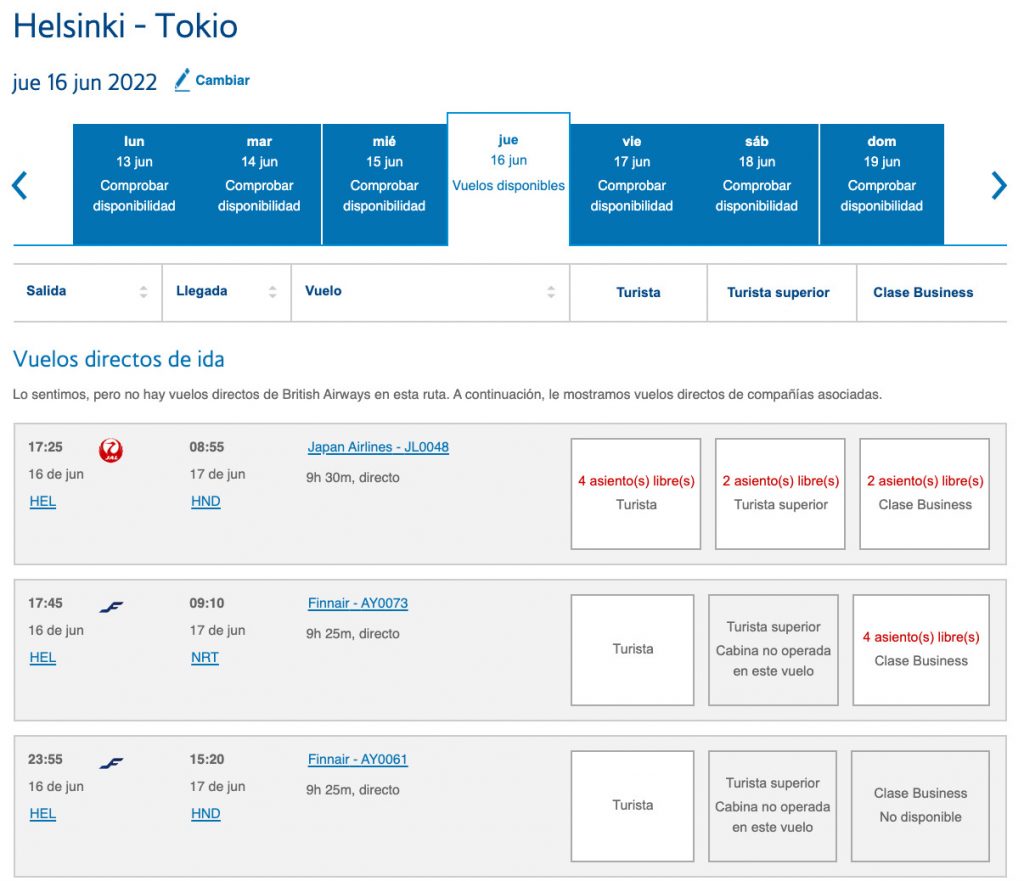Viewport: 1024px width, 881px height.
Task: Click the 9h 25m, directo text on AY0073
Action: pos(353,633)
